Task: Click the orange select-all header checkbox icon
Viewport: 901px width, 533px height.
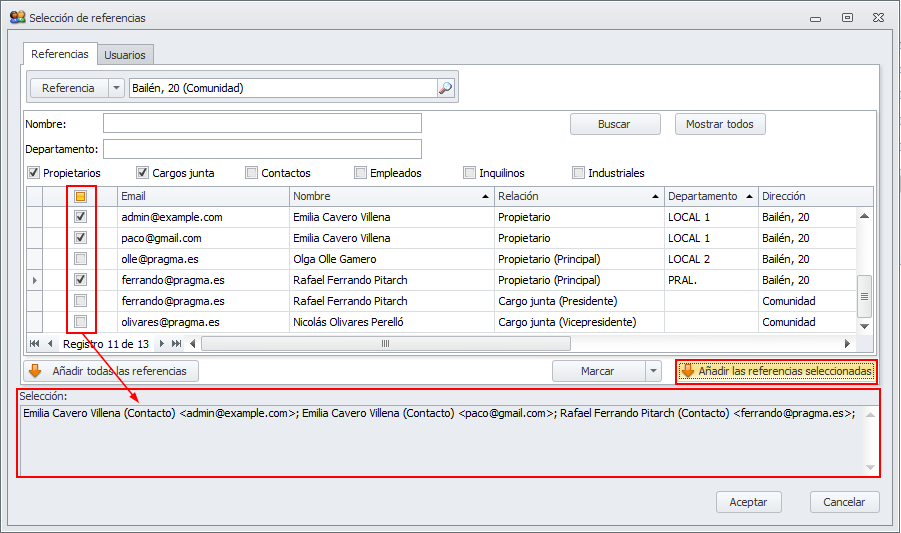Action: (81, 196)
